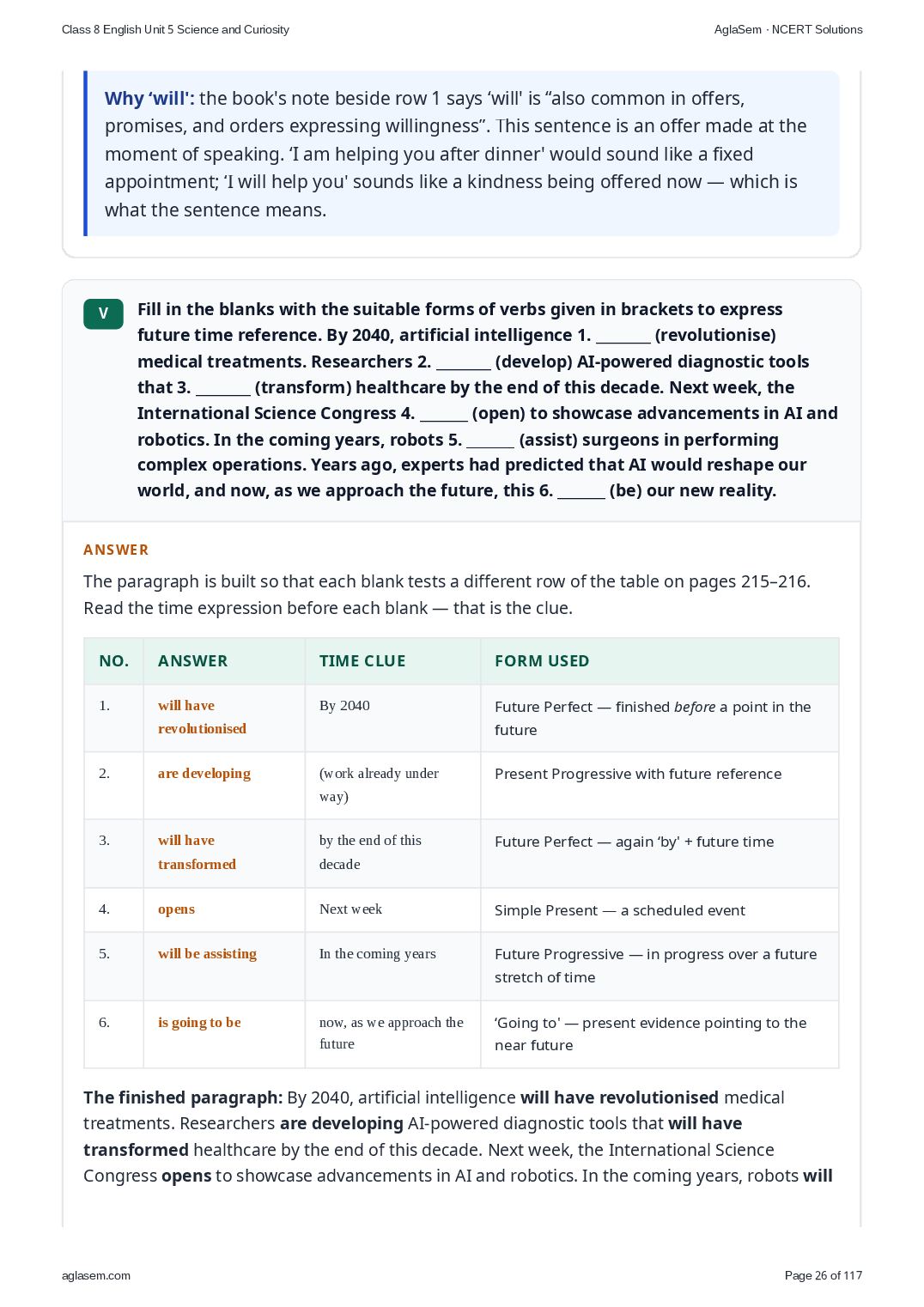Screen dimensions: 924x1307
Task: Click the green V question badge
Action: coord(103,313)
